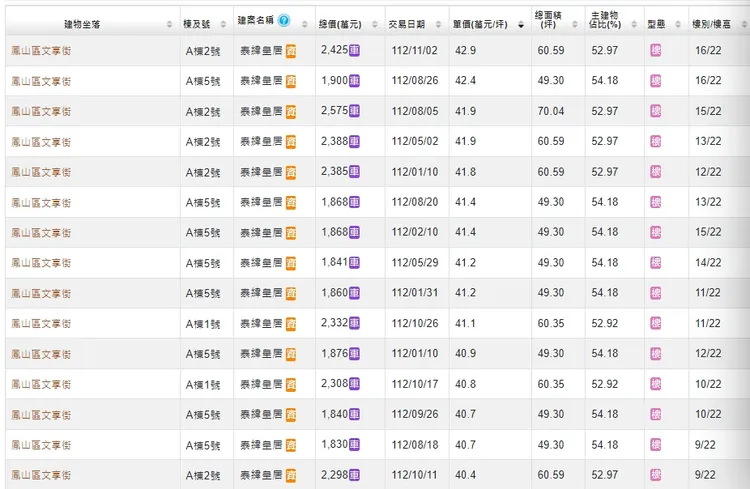Open the orange 資 icon in 112/11/02 row
The height and width of the screenshot is (489, 750).
(291, 51)
